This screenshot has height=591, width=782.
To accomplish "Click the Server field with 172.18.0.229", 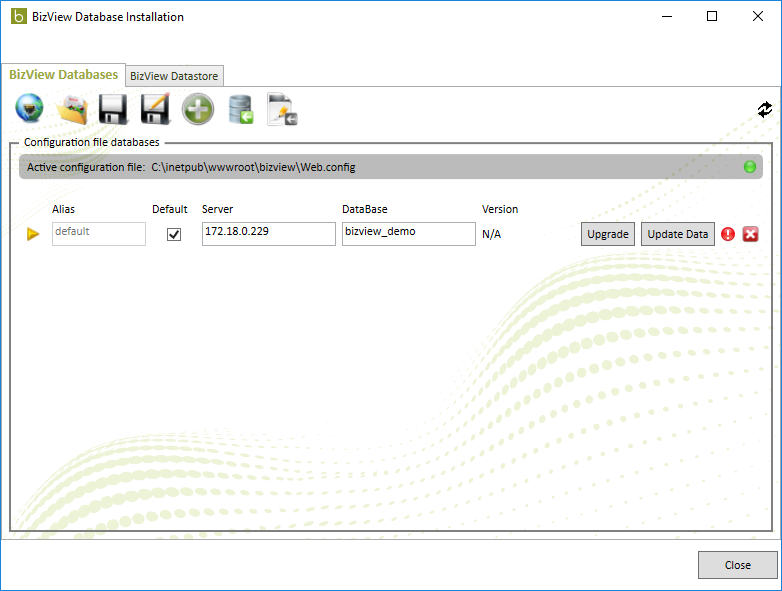I will coord(268,234).
